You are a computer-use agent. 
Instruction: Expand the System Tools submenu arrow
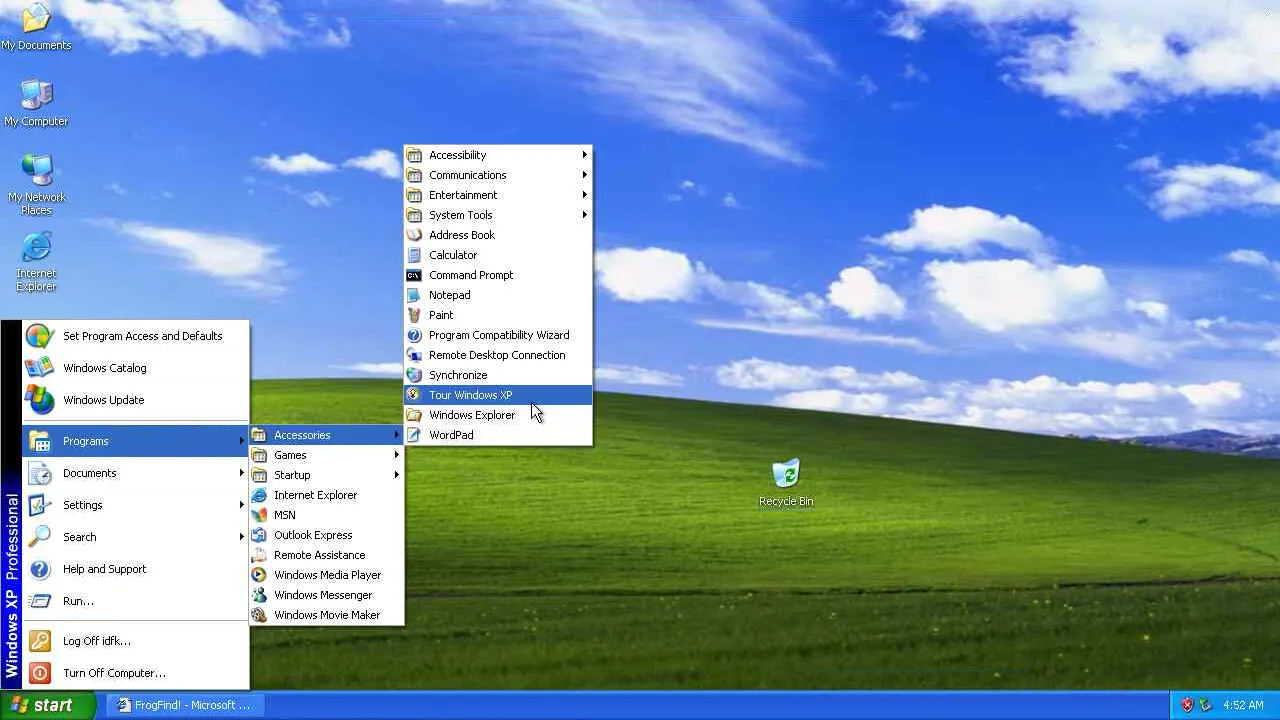(x=584, y=215)
